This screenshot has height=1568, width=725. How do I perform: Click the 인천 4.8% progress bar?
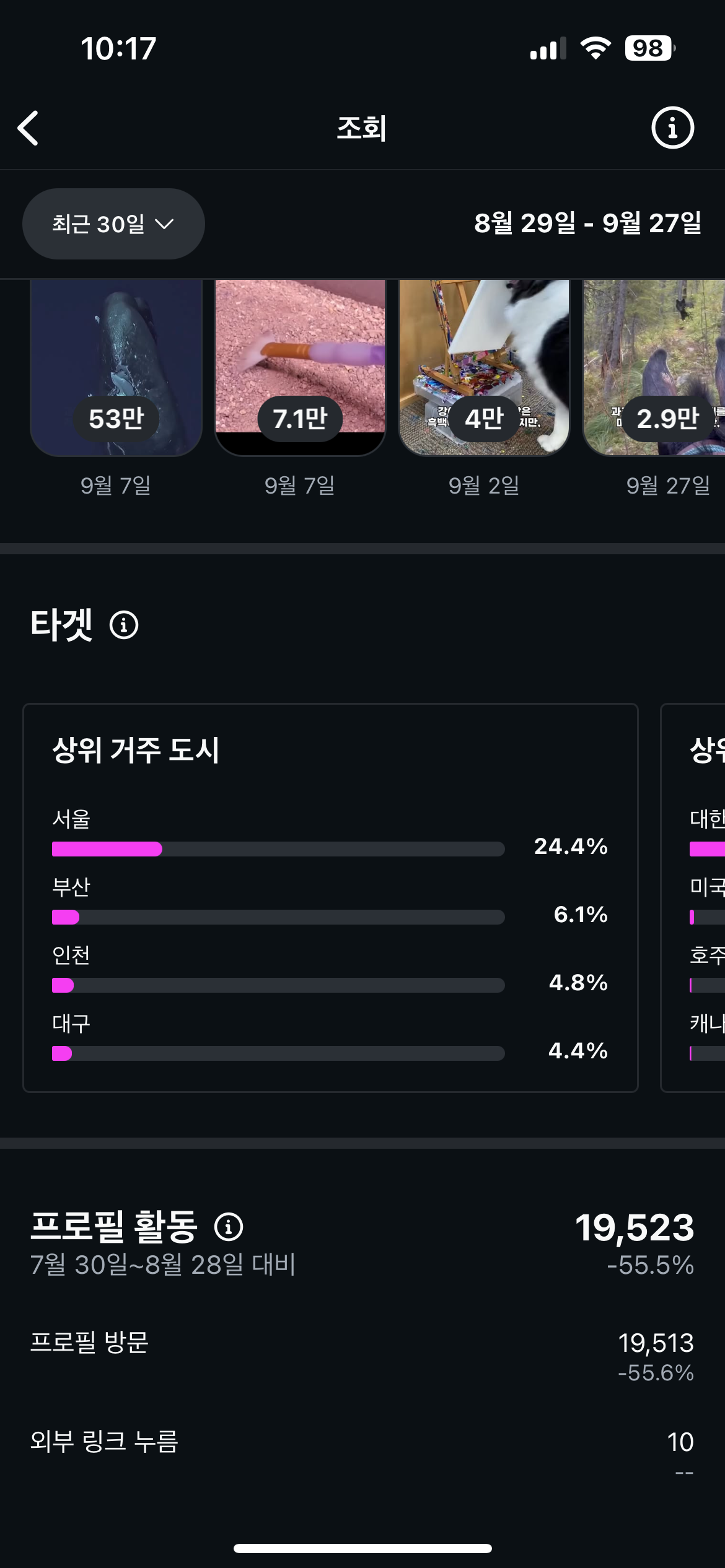pyautogui.click(x=278, y=985)
